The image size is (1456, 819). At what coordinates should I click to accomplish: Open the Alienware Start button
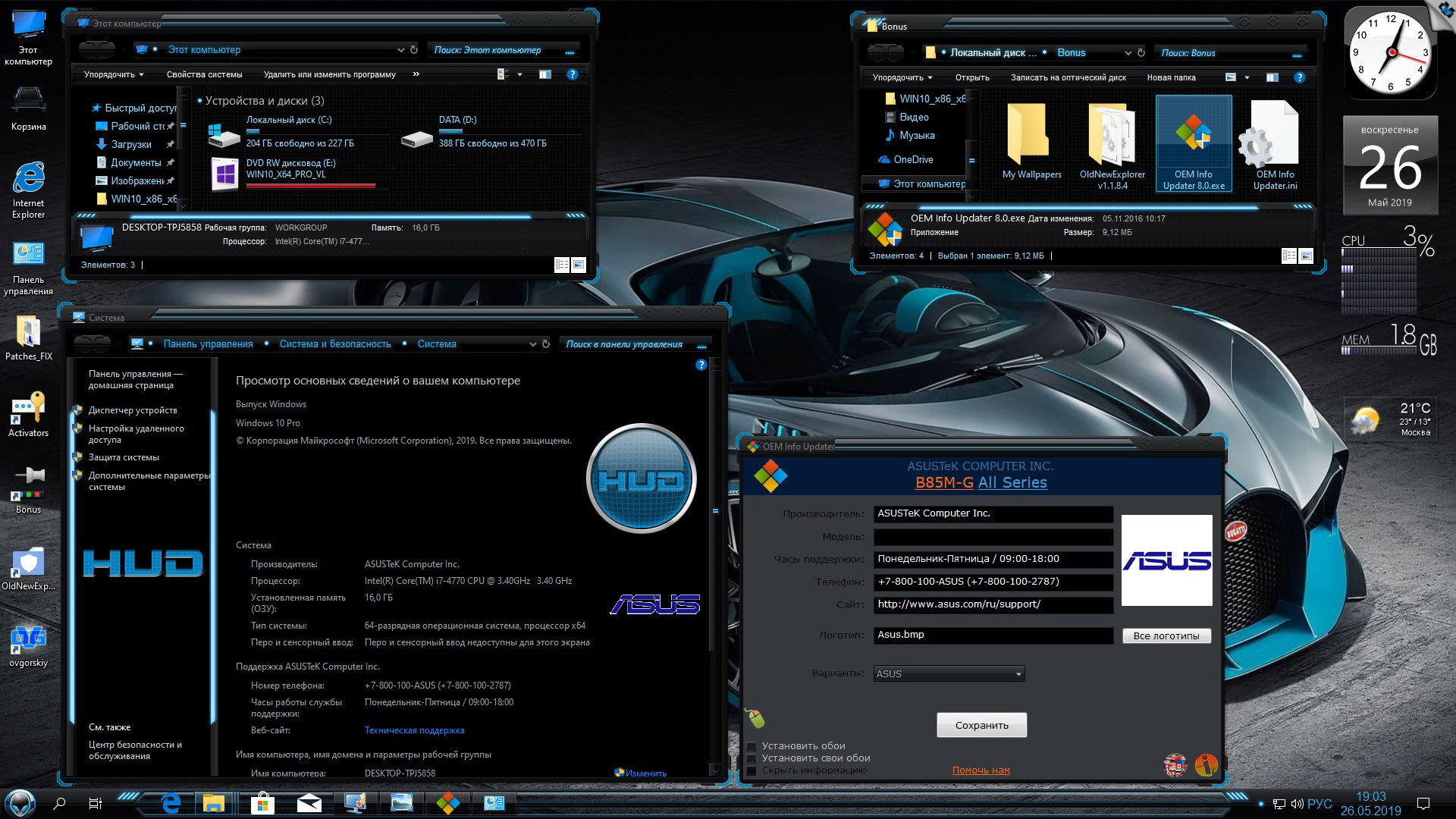tap(20, 802)
